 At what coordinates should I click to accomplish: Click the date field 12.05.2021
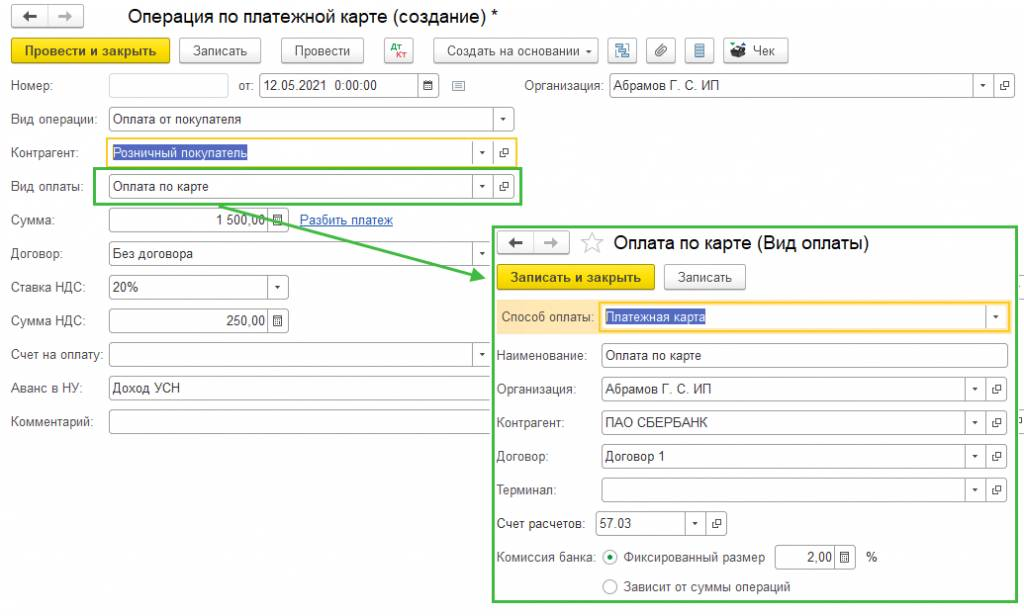338,86
